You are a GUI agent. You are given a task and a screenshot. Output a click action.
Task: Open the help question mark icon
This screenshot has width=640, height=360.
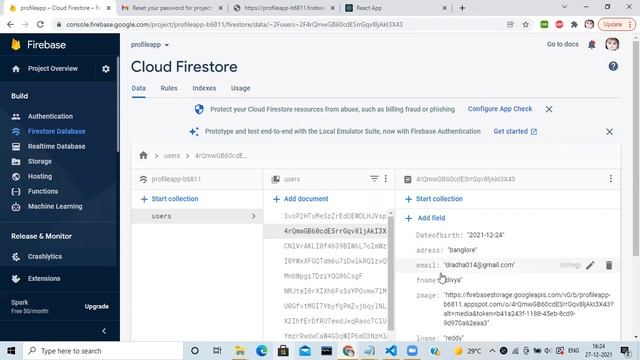[613, 66]
